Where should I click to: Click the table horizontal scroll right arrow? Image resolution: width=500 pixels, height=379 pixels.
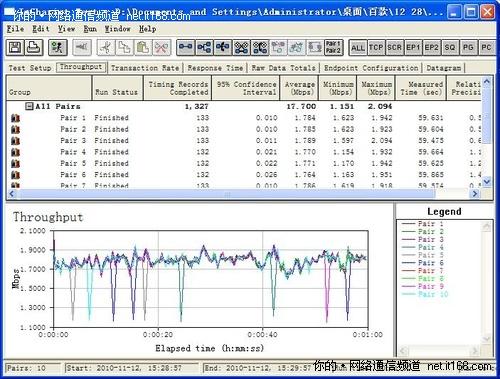475,194
